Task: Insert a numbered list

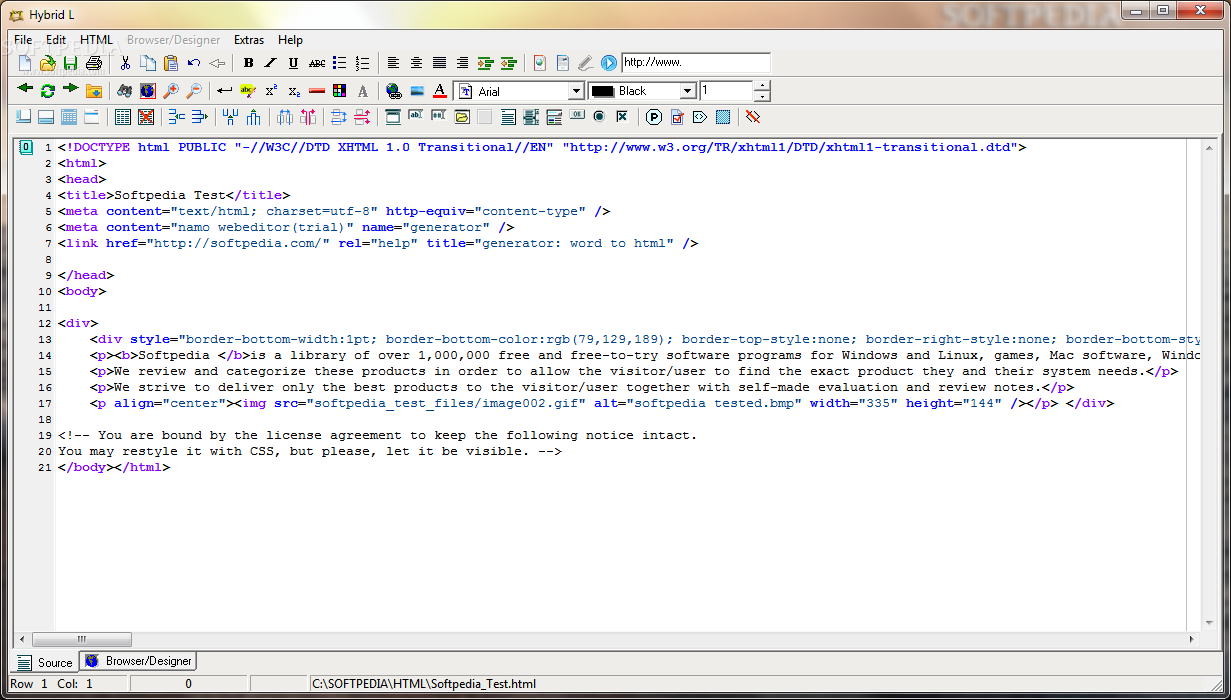Action: (x=362, y=63)
